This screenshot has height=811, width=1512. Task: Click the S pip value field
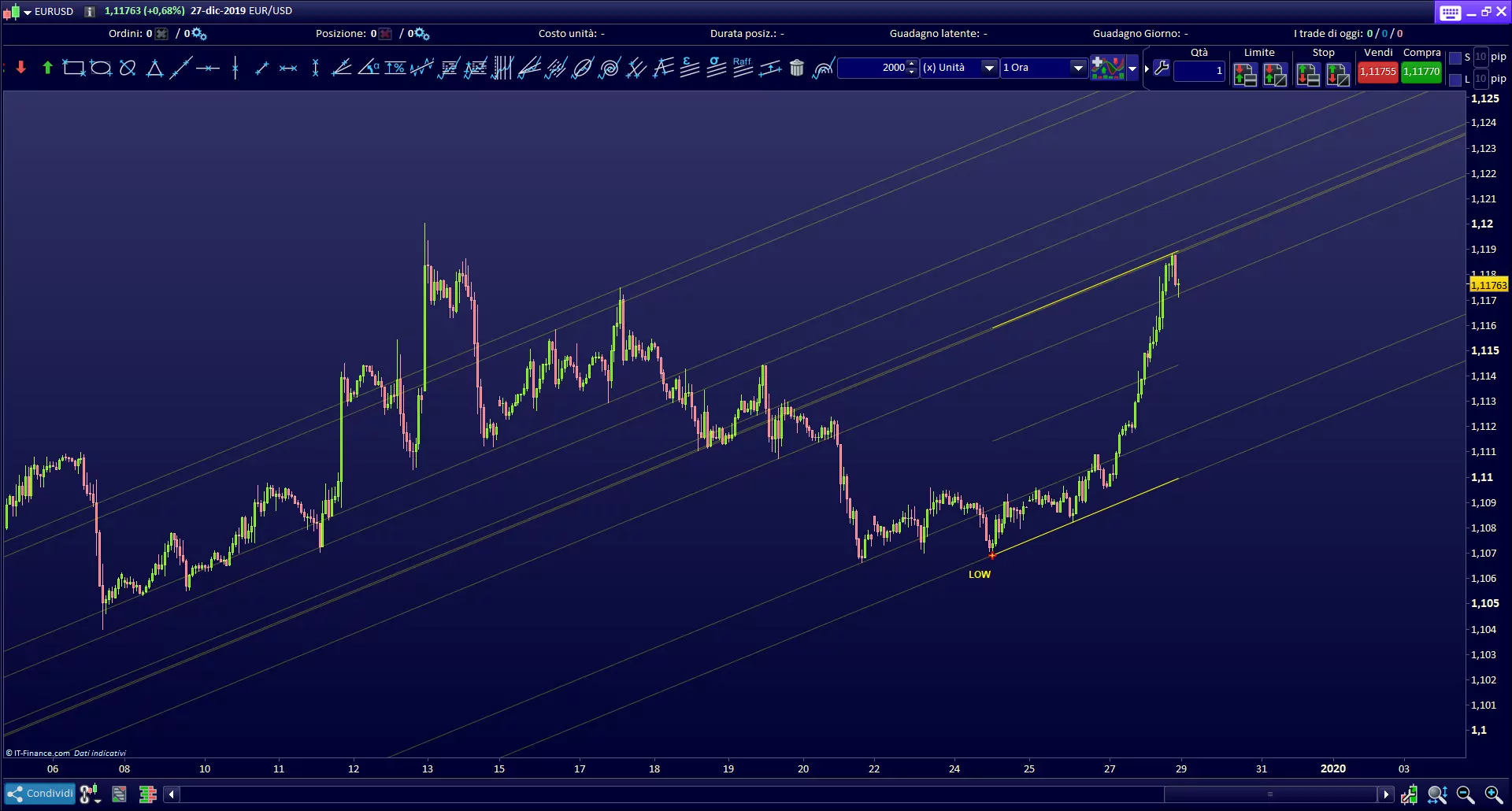[1481, 57]
